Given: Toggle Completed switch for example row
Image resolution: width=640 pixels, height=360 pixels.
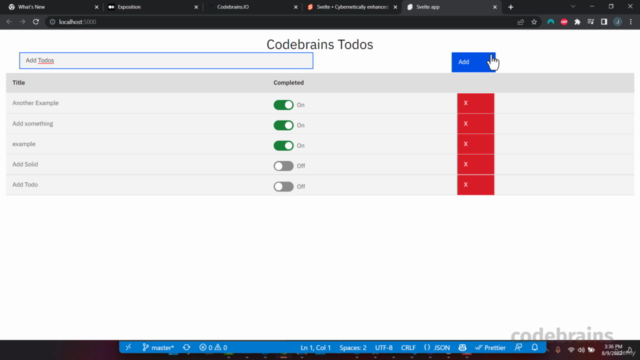Looking at the screenshot, I should [283, 146].
